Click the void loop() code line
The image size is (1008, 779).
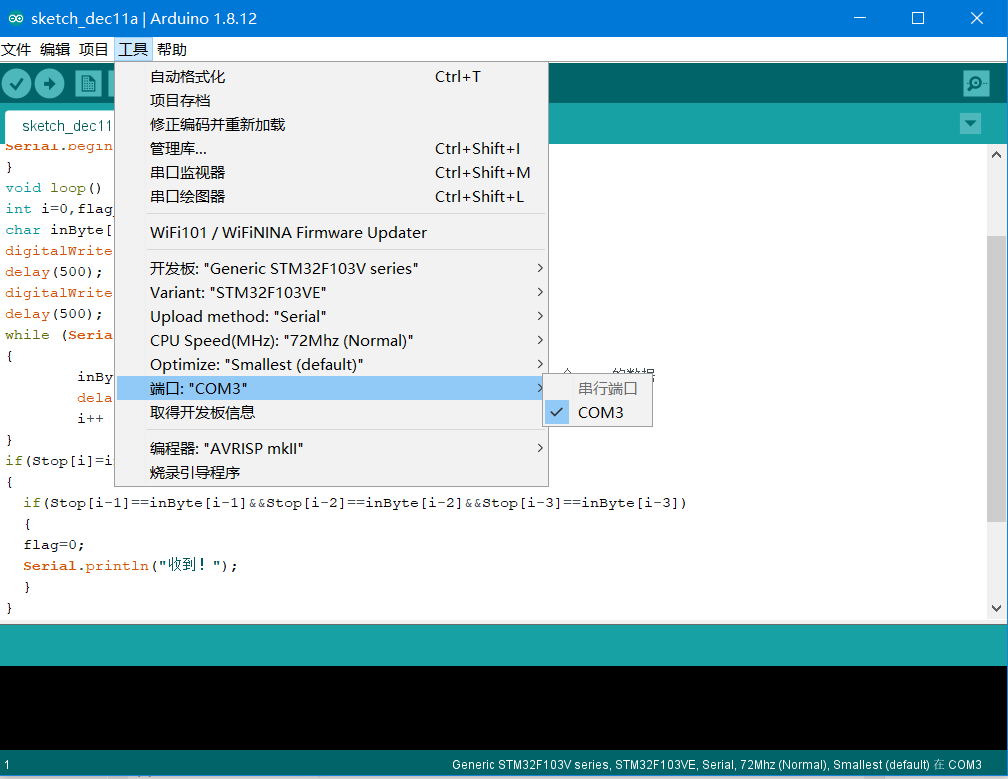pos(53,188)
